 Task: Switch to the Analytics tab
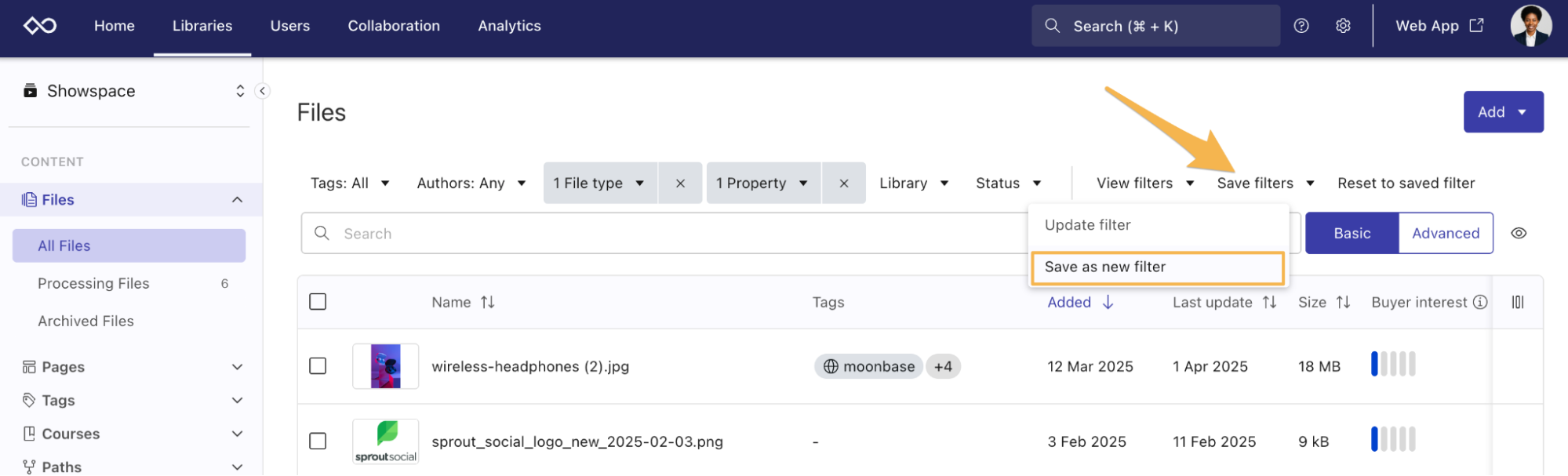click(509, 26)
